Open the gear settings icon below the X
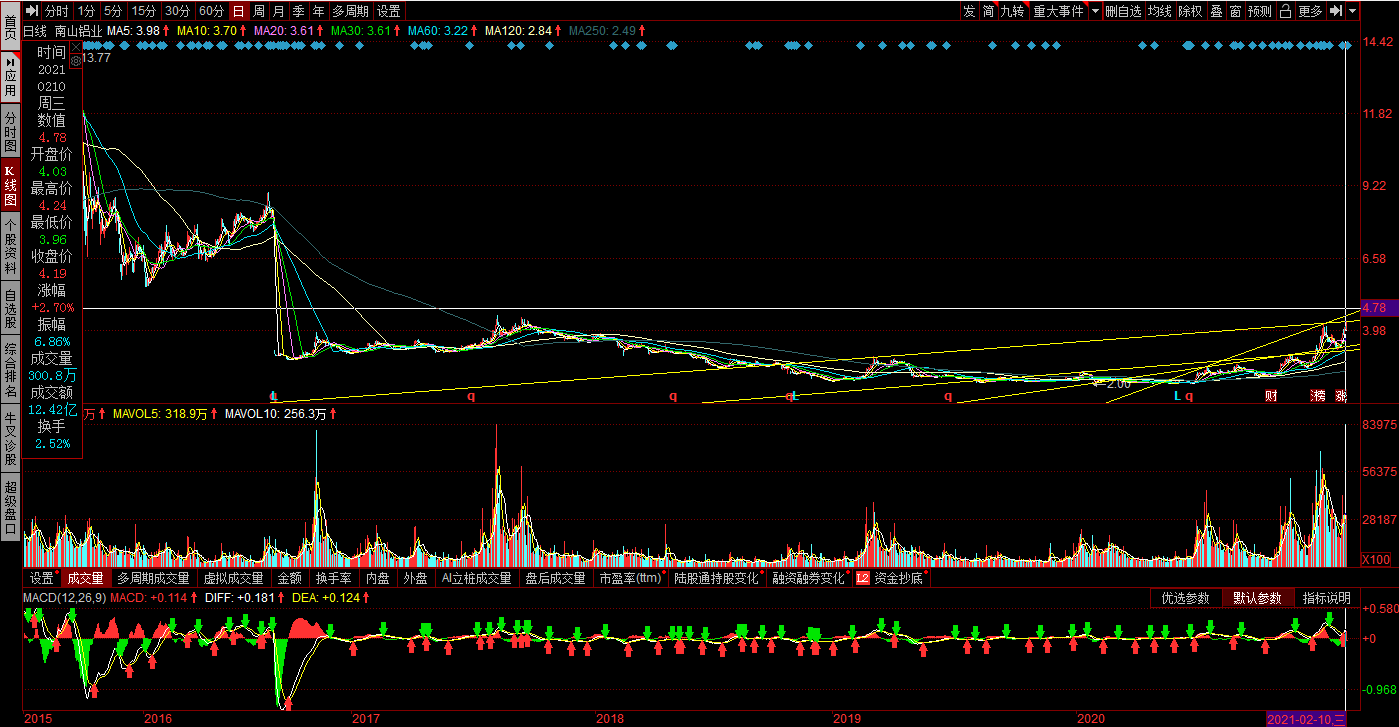 click(75, 60)
